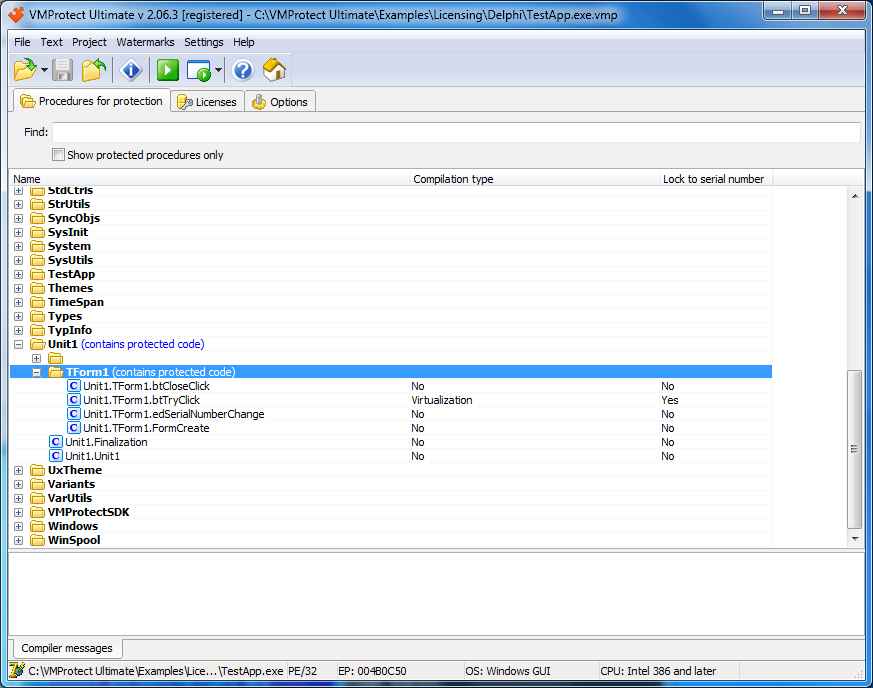Click the Home page house icon
The width and height of the screenshot is (873, 688).
tap(274, 70)
